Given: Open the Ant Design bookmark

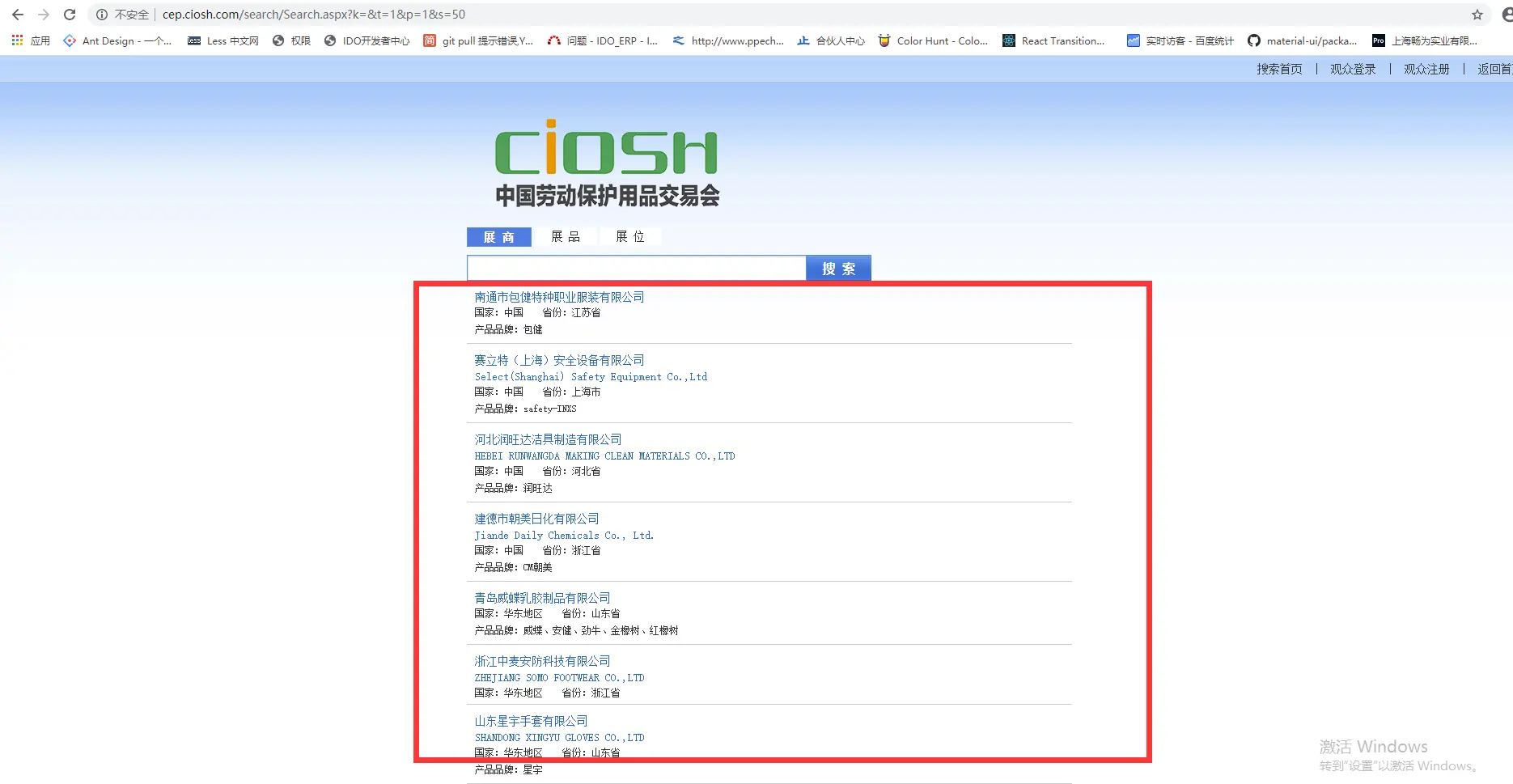Looking at the screenshot, I should click(x=117, y=40).
